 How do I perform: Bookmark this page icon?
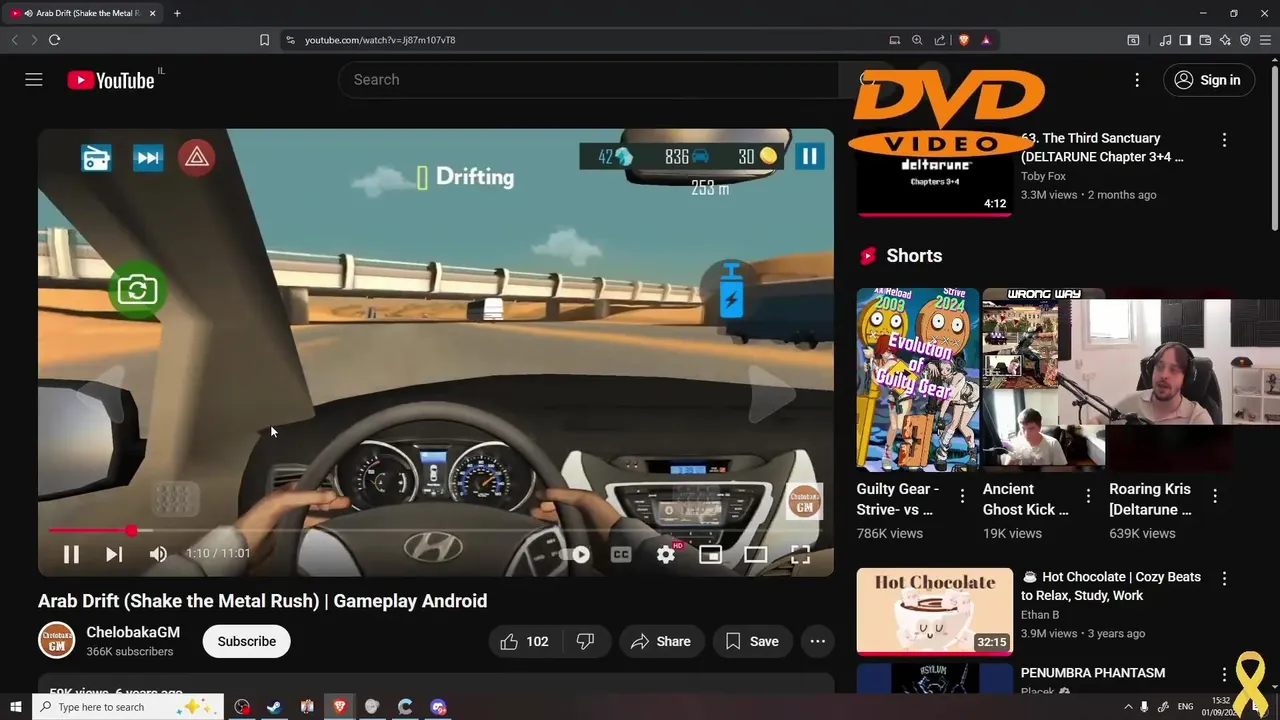coord(264,40)
